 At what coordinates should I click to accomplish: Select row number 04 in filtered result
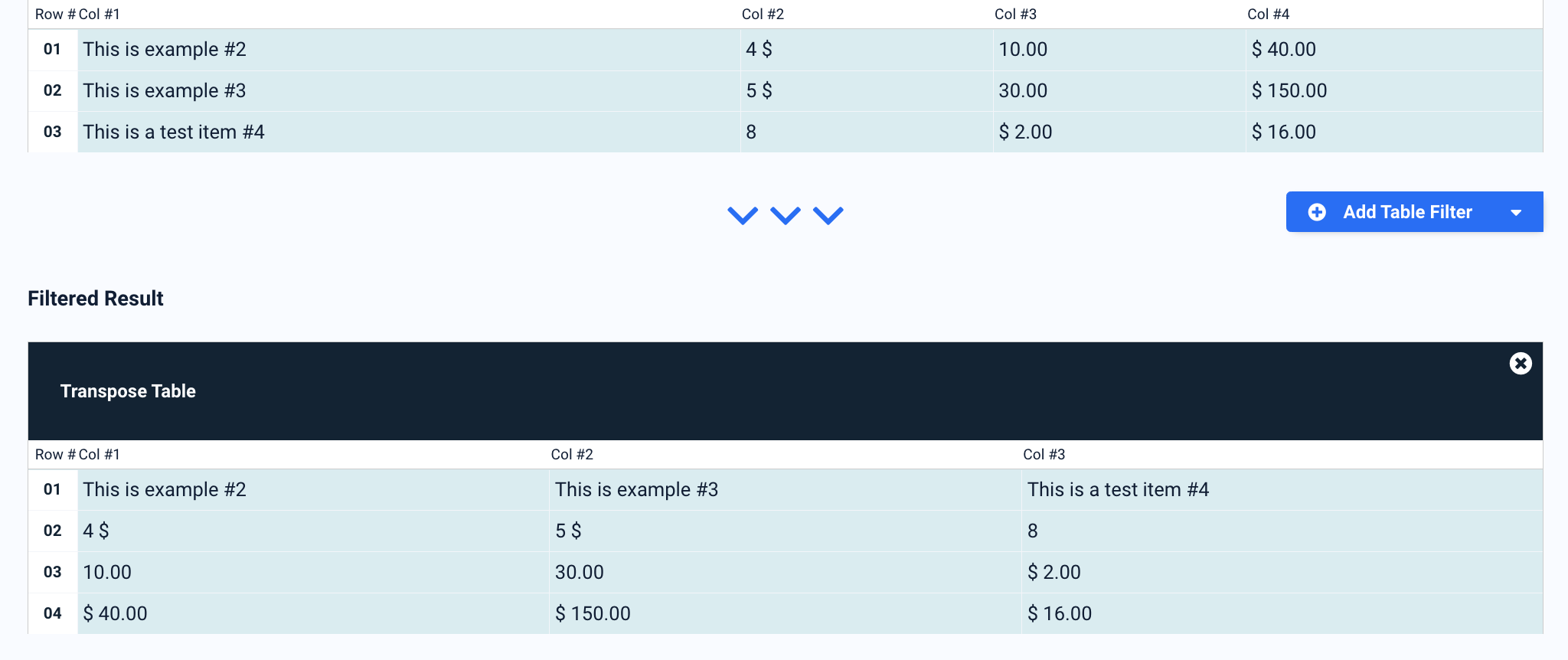[52, 613]
